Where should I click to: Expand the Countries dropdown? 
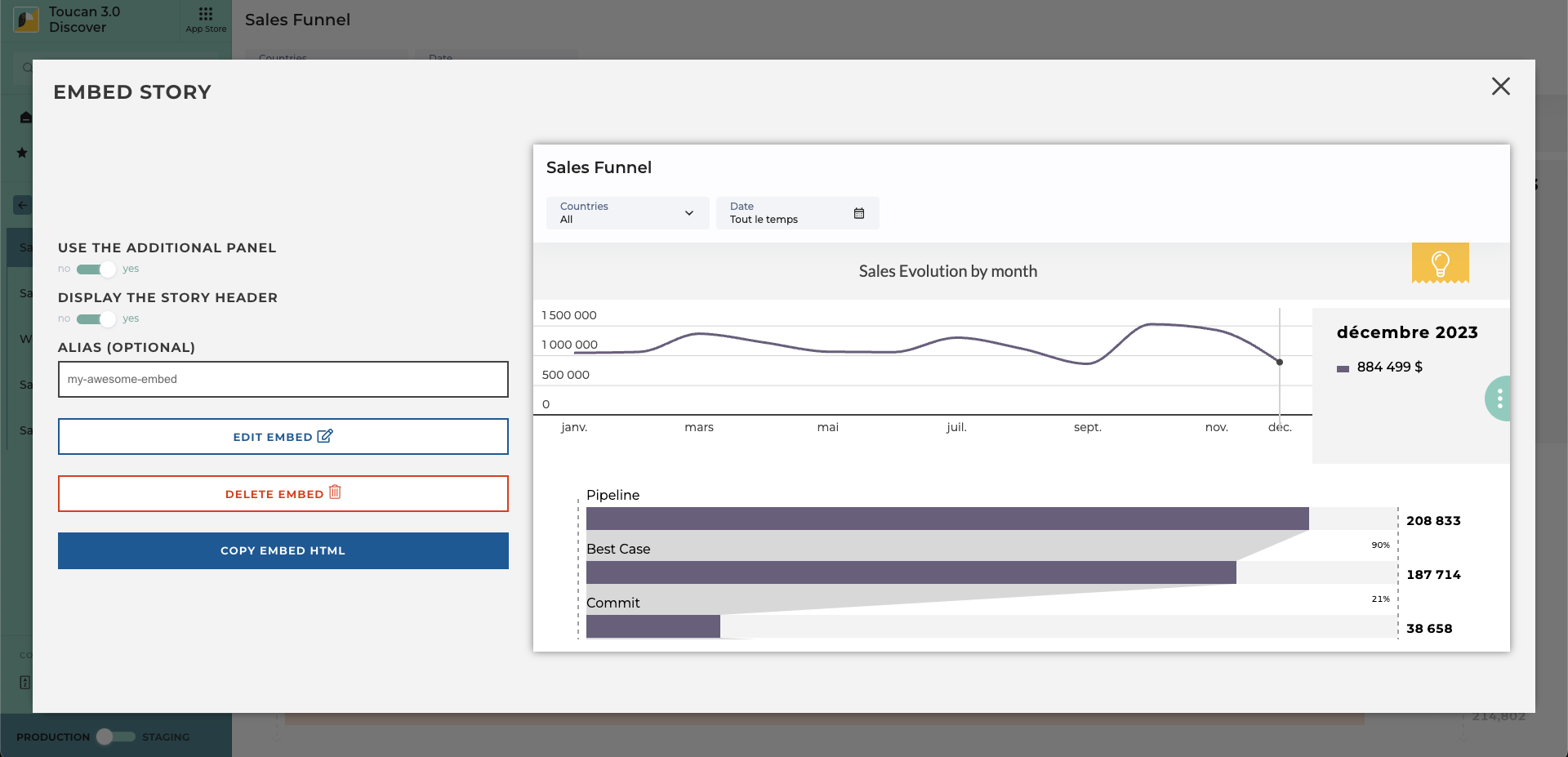point(627,213)
